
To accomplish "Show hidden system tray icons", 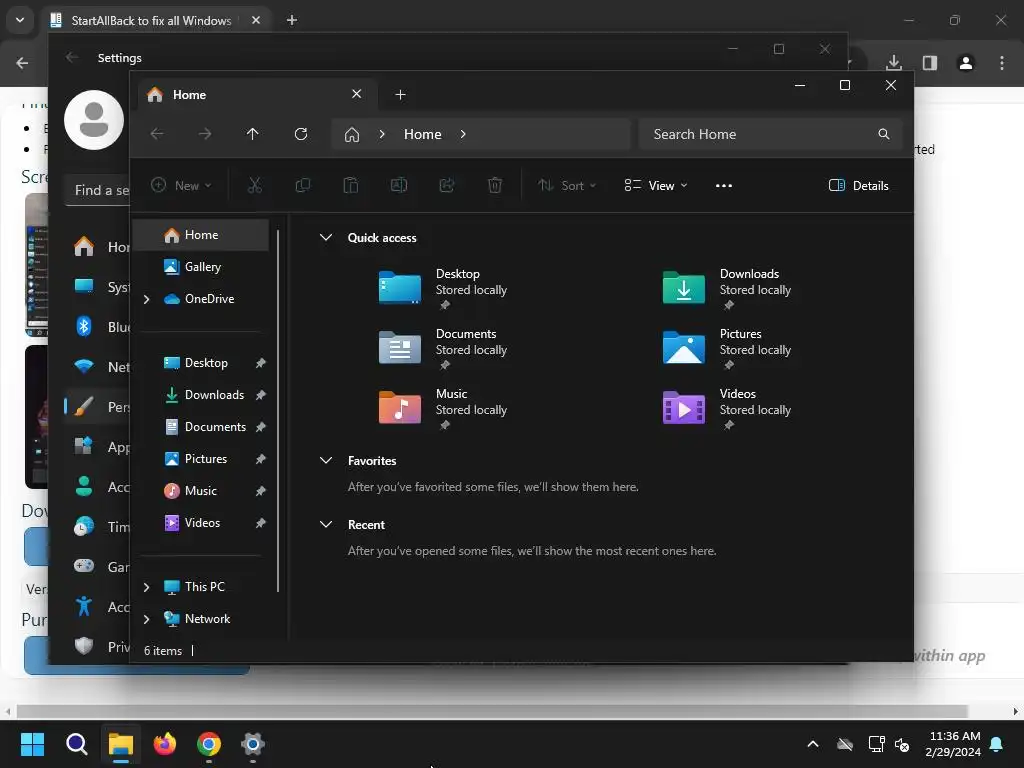I will (x=813, y=744).
